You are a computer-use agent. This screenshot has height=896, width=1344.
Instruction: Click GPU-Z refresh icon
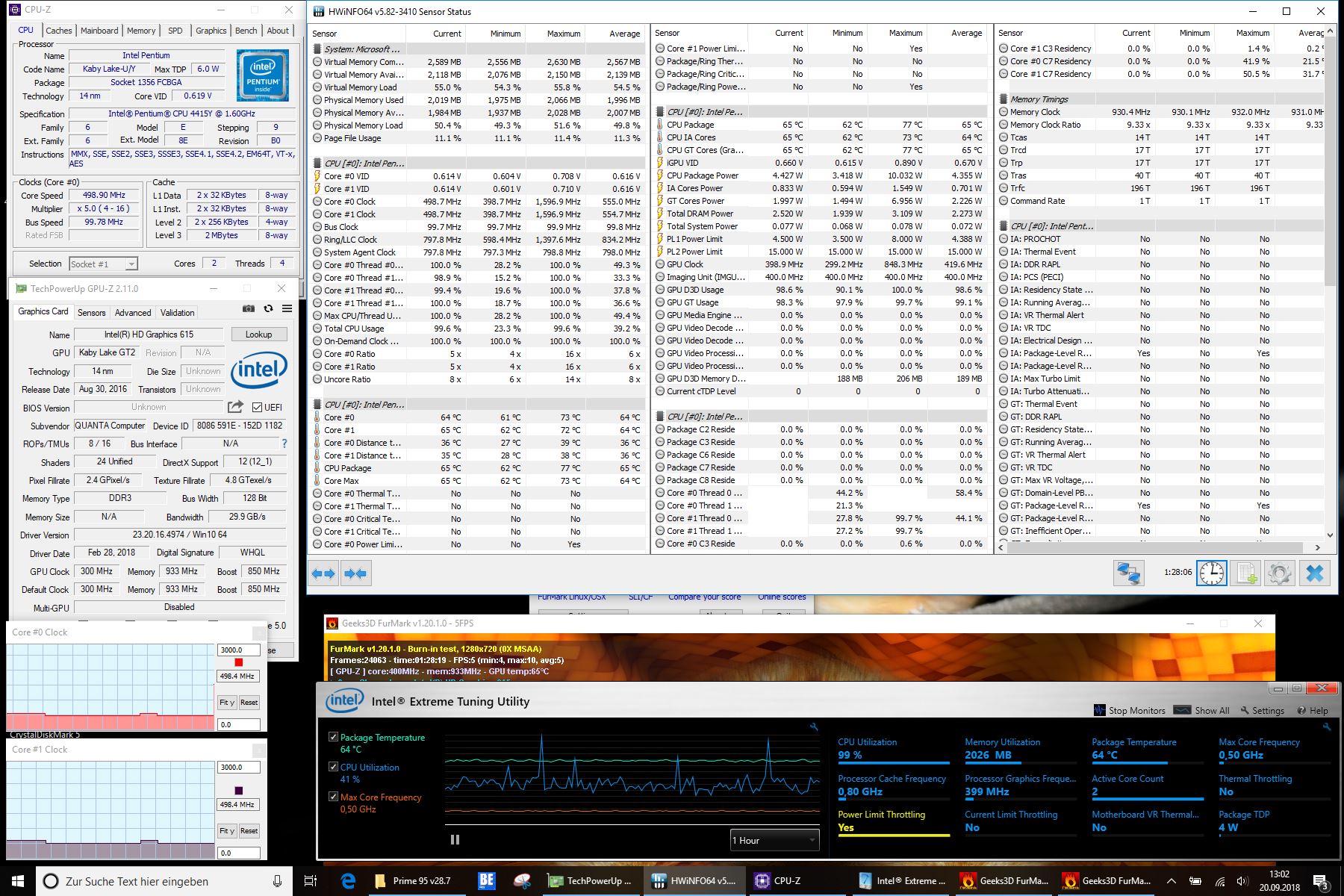[x=268, y=309]
